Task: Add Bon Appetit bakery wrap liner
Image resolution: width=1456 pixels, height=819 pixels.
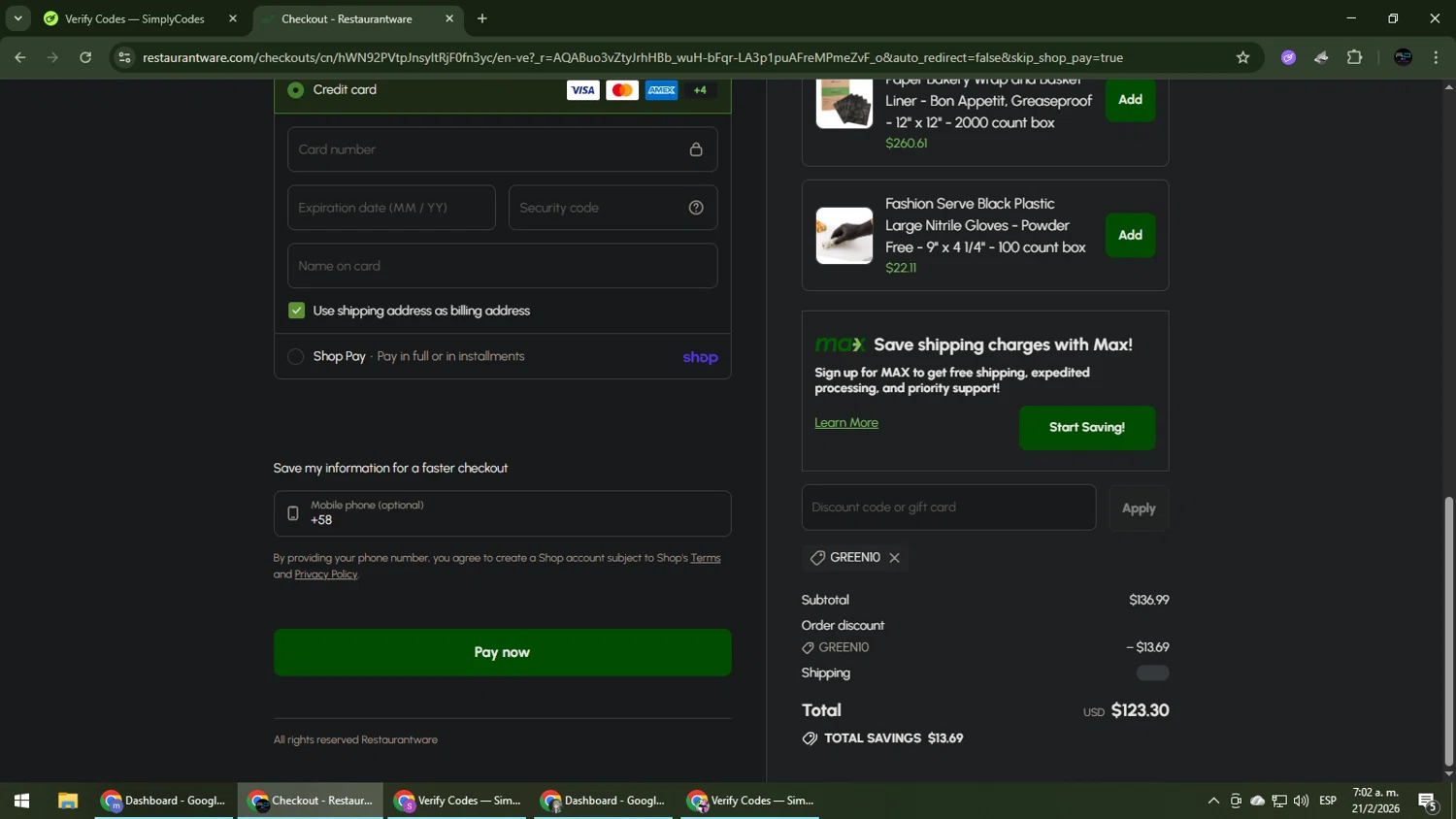Action: click(1130, 100)
